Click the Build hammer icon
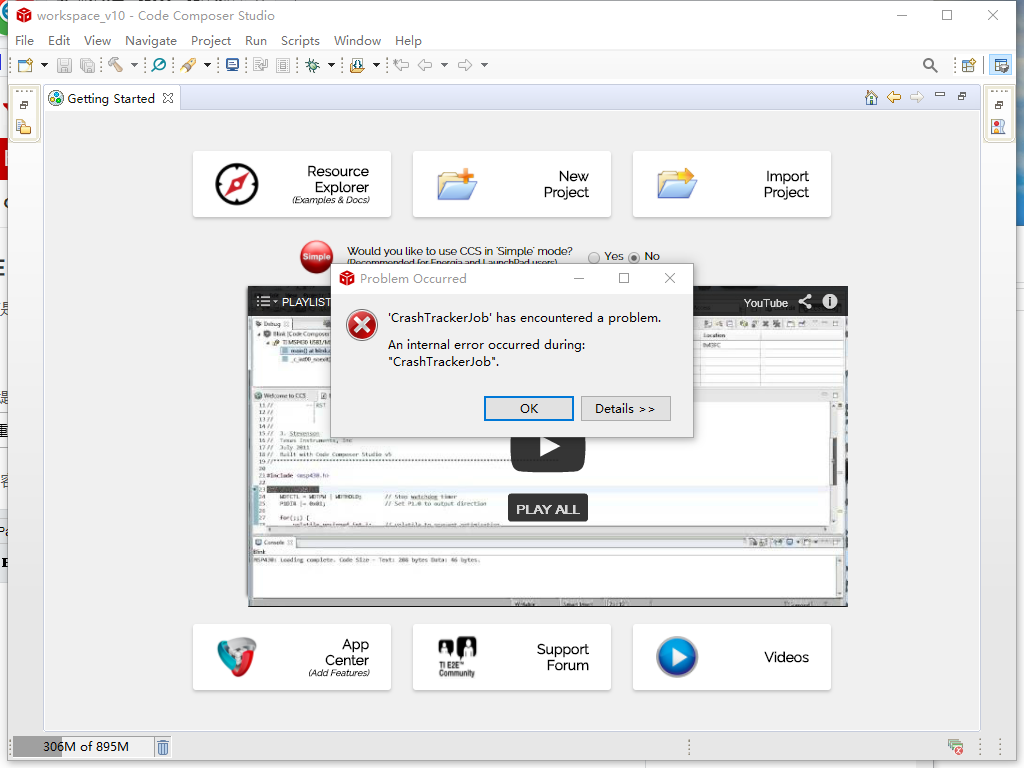Screen dimensions: 1024x768 point(116,65)
